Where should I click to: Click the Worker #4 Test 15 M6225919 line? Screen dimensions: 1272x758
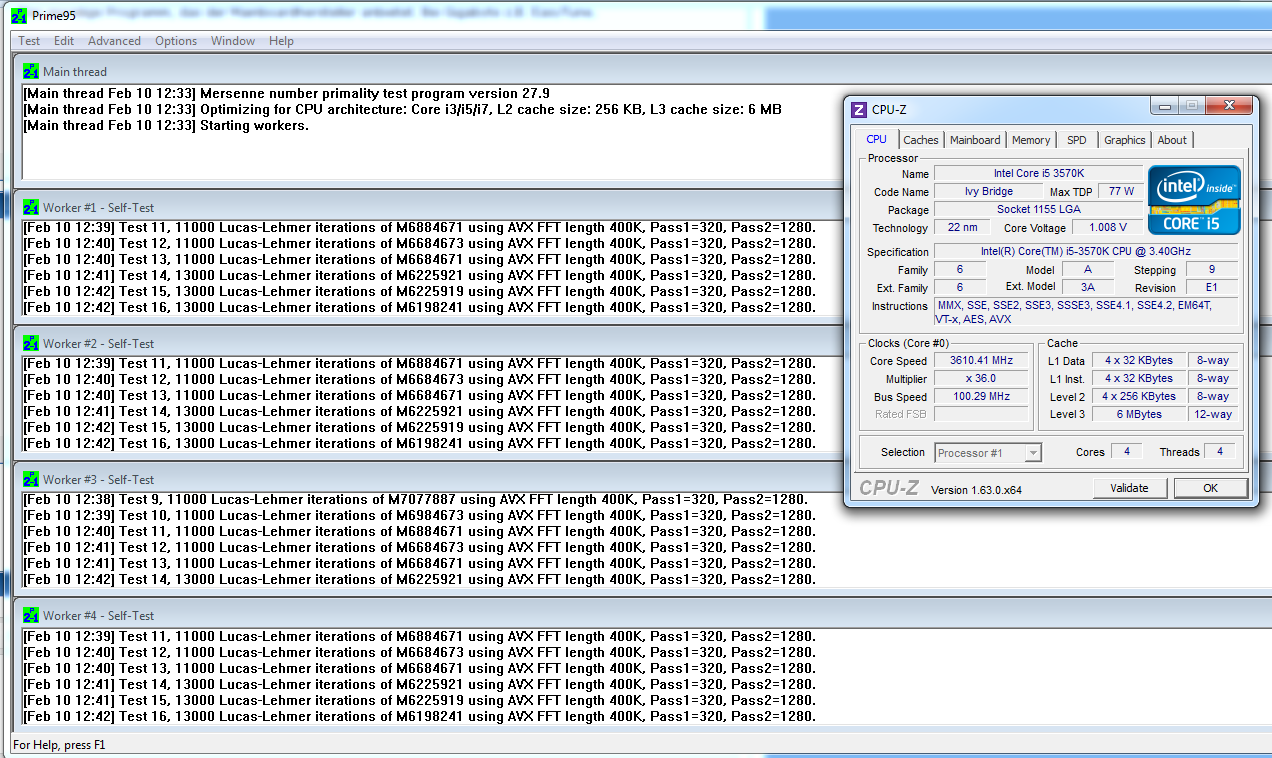(x=419, y=700)
